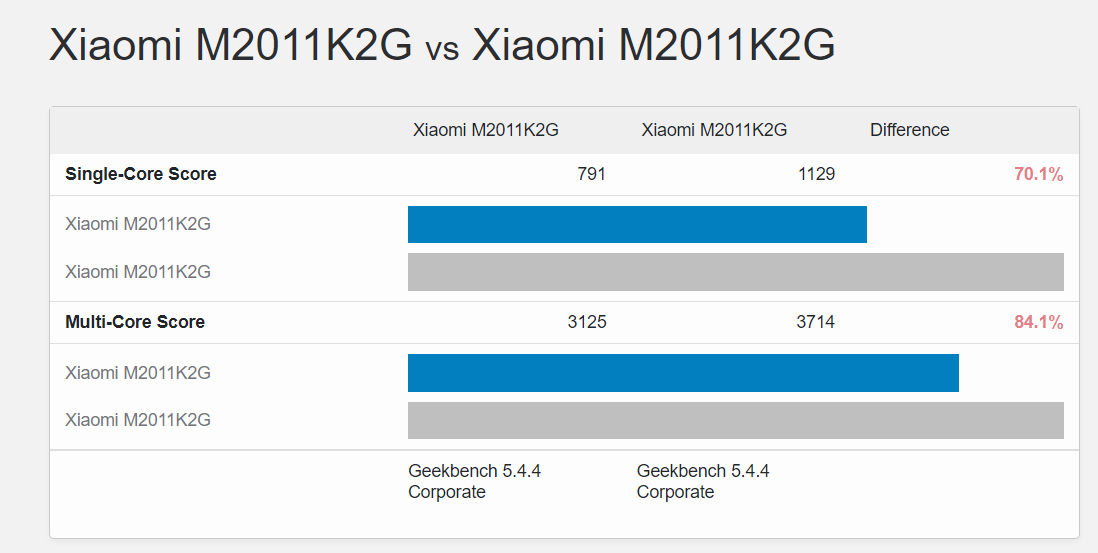Click Geekbench 5.4.4 Corporate under the first column
Viewport: 1098px width, 553px height.
pos(474,481)
